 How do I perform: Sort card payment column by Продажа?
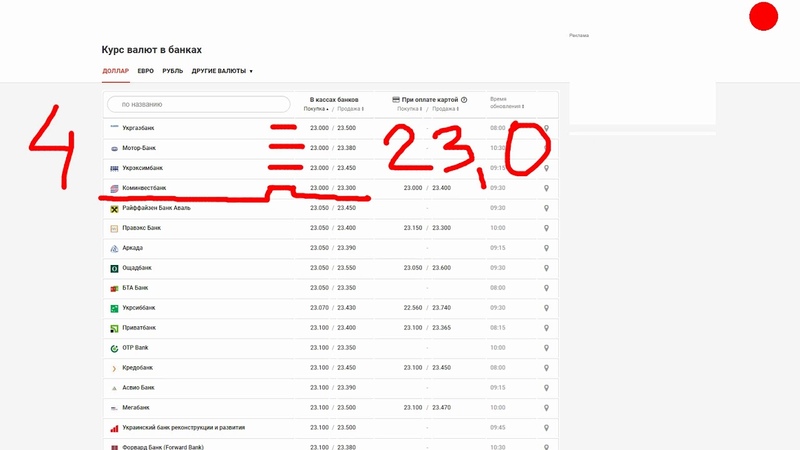pyautogui.click(x=445, y=109)
